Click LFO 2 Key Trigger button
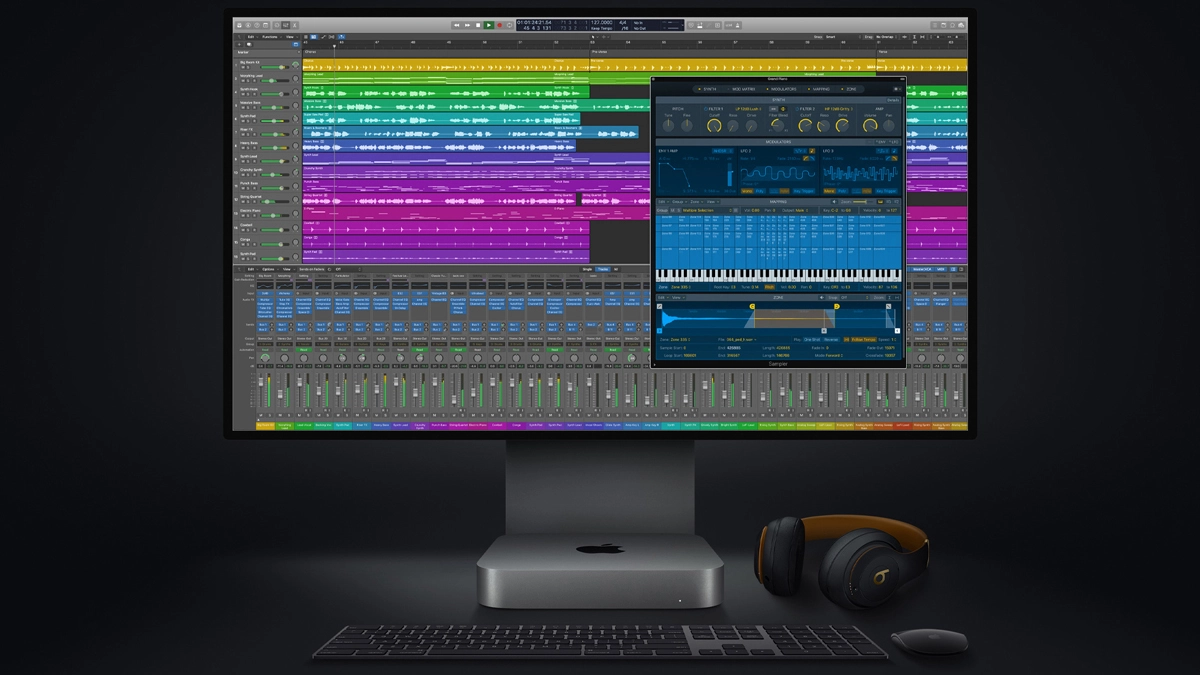The width and height of the screenshot is (1200, 675). click(804, 191)
